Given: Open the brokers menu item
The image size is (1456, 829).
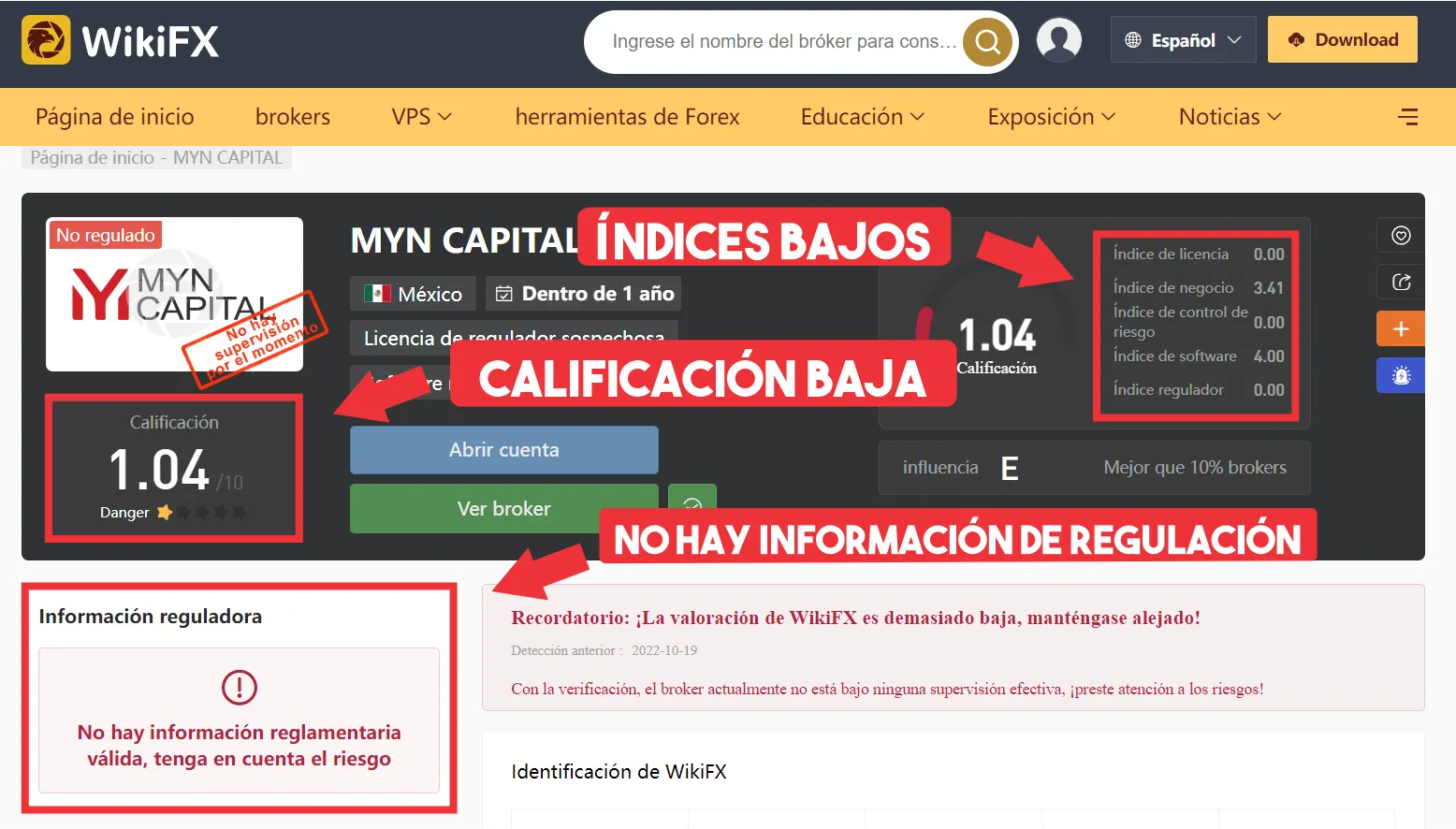Looking at the screenshot, I should [x=293, y=117].
